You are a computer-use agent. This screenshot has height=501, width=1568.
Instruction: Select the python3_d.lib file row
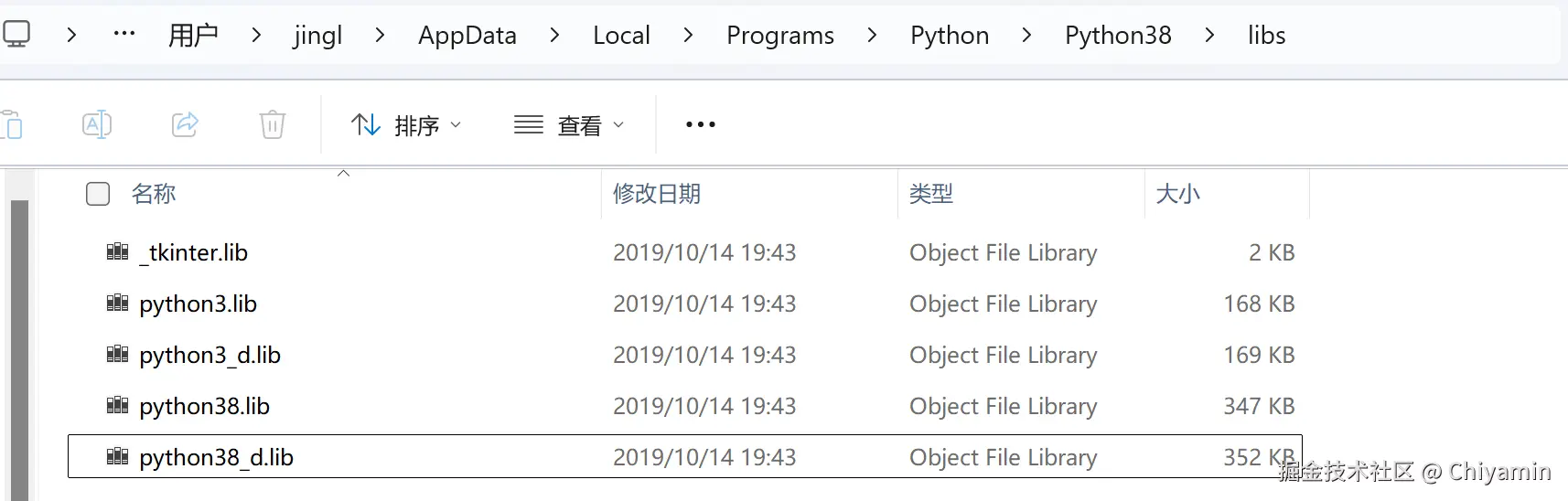[x=209, y=355]
